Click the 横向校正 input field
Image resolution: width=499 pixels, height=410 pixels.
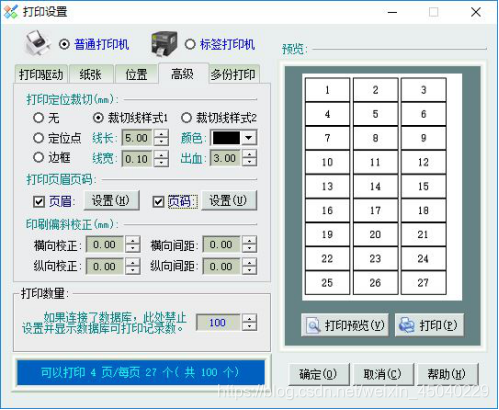(x=105, y=245)
